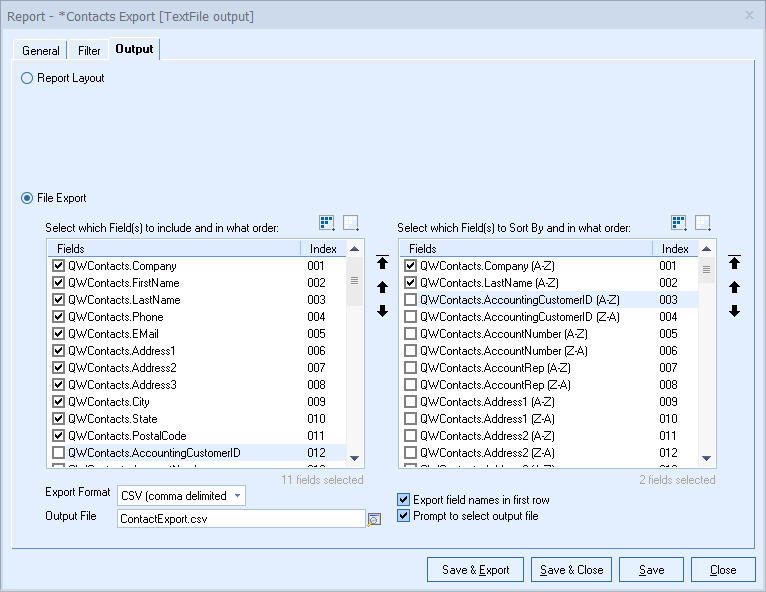
Task: Sort by the Index column in the Sort By list
Action: (x=675, y=249)
